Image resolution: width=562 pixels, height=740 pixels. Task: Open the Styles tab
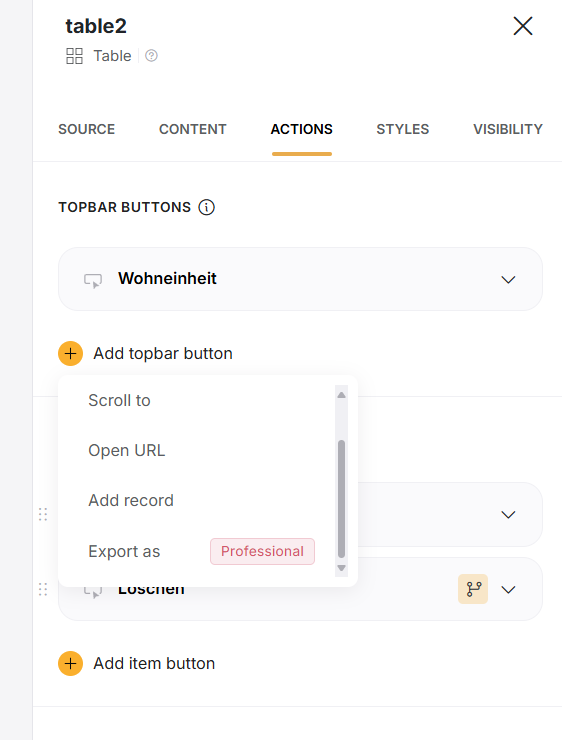(x=403, y=129)
